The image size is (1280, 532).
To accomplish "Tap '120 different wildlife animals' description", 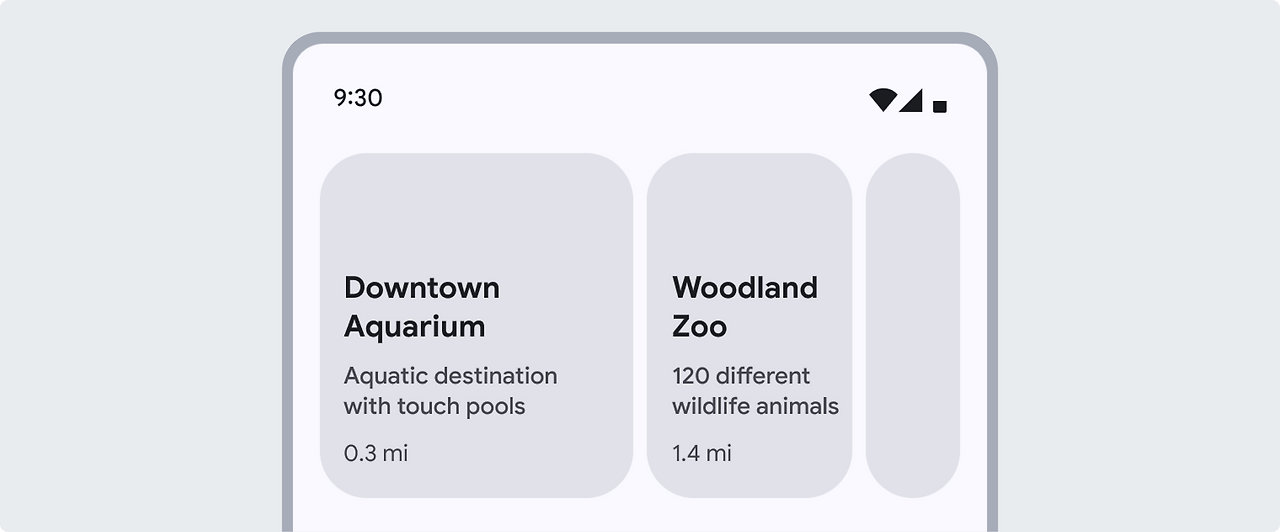I will (755, 391).
